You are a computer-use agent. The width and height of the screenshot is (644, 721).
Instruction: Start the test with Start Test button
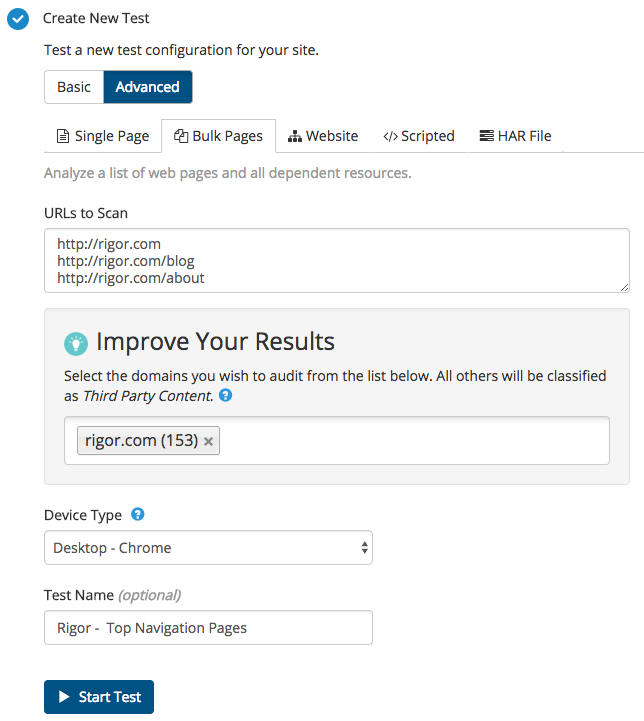click(99, 697)
